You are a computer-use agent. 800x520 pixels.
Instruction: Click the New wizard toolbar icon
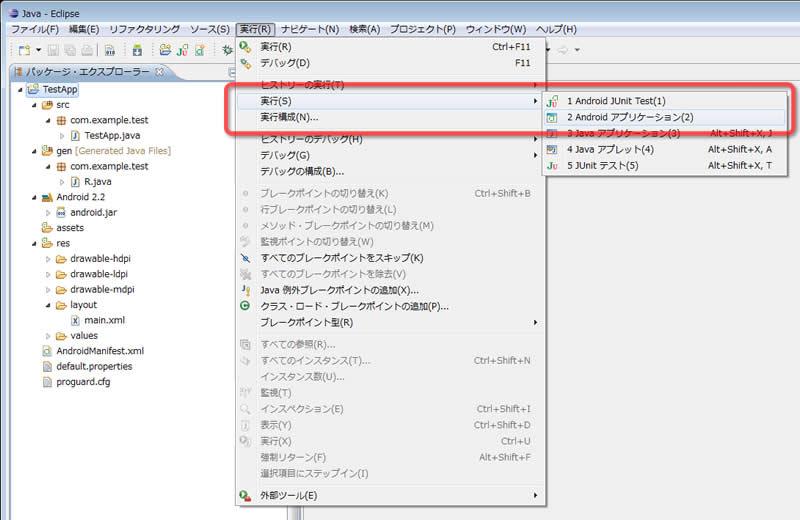(24, 50)
